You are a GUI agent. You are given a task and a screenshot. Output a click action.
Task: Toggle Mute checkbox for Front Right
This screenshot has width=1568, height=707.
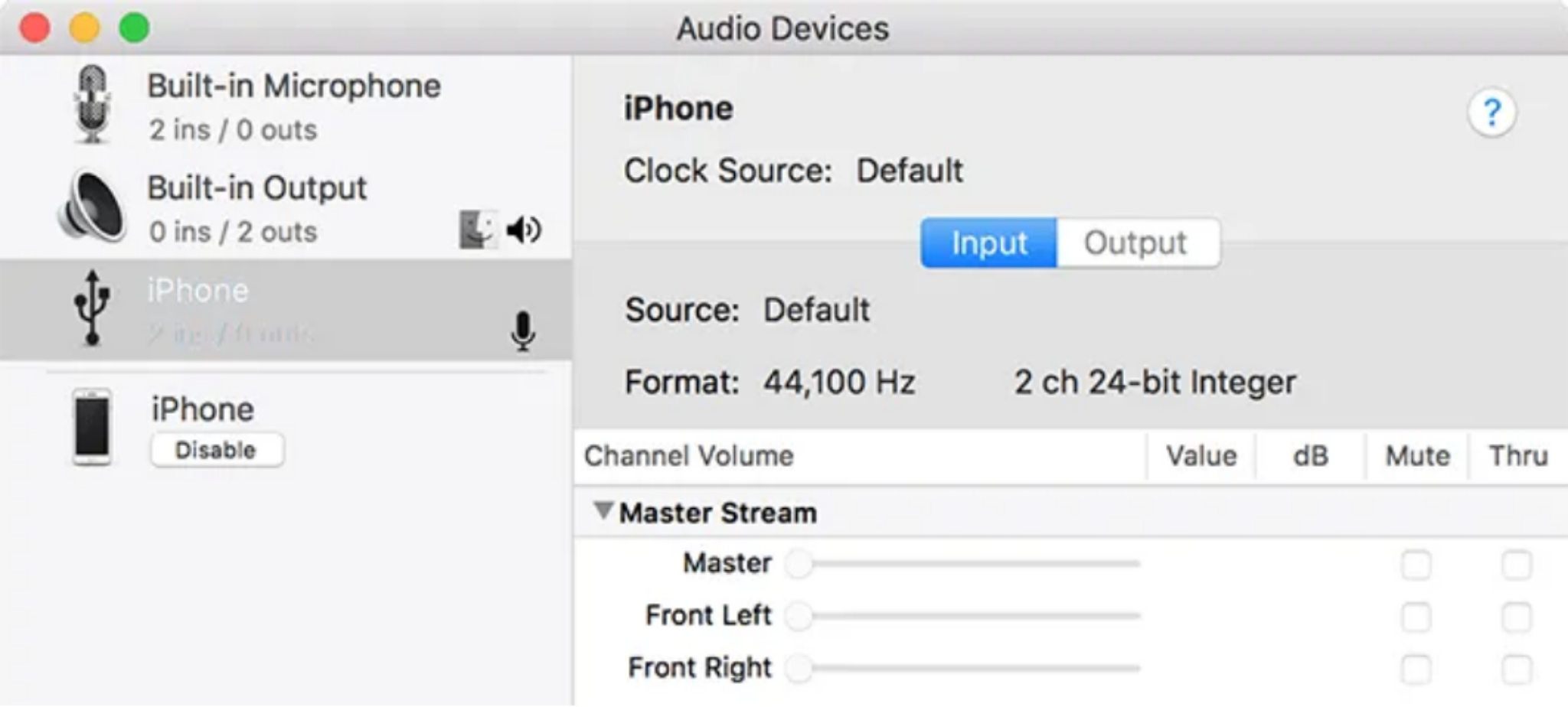click(x=1416, y=669)
